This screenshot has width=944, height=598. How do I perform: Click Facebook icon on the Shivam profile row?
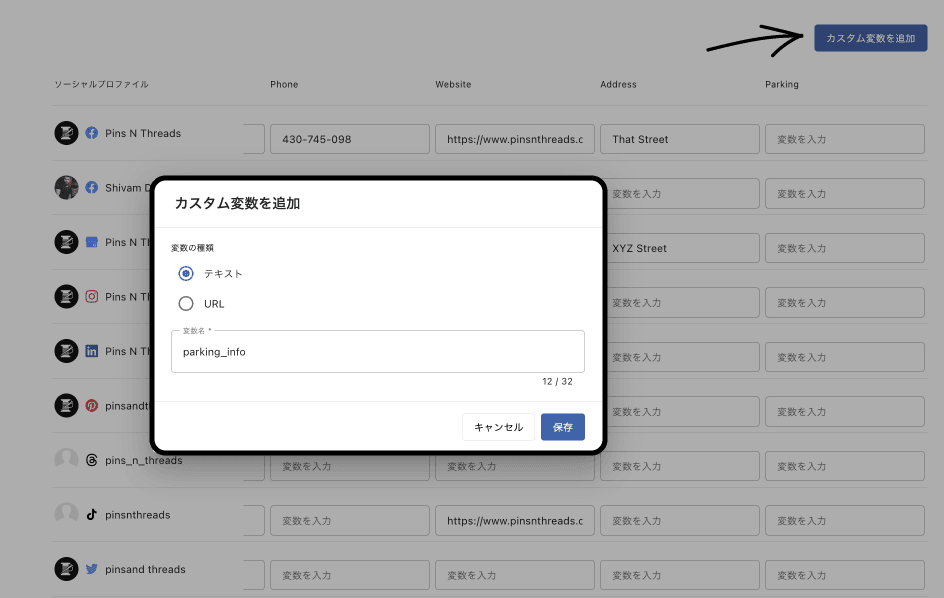tap(92, 188)
